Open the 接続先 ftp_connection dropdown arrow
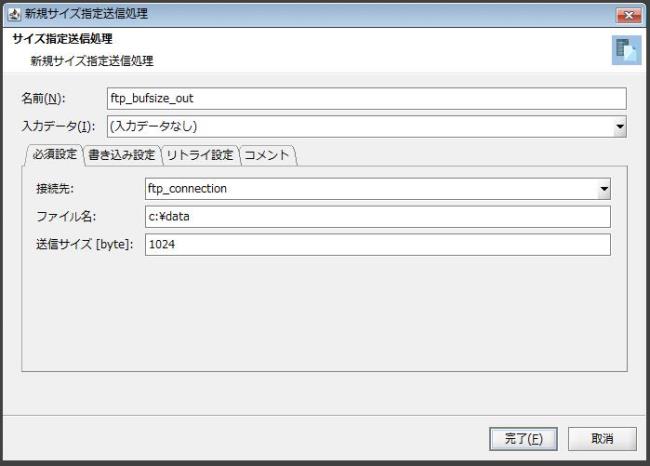Image resolution: width=650 pixels, height=466 pixels. pyautogui.click(x=603, y=188)
